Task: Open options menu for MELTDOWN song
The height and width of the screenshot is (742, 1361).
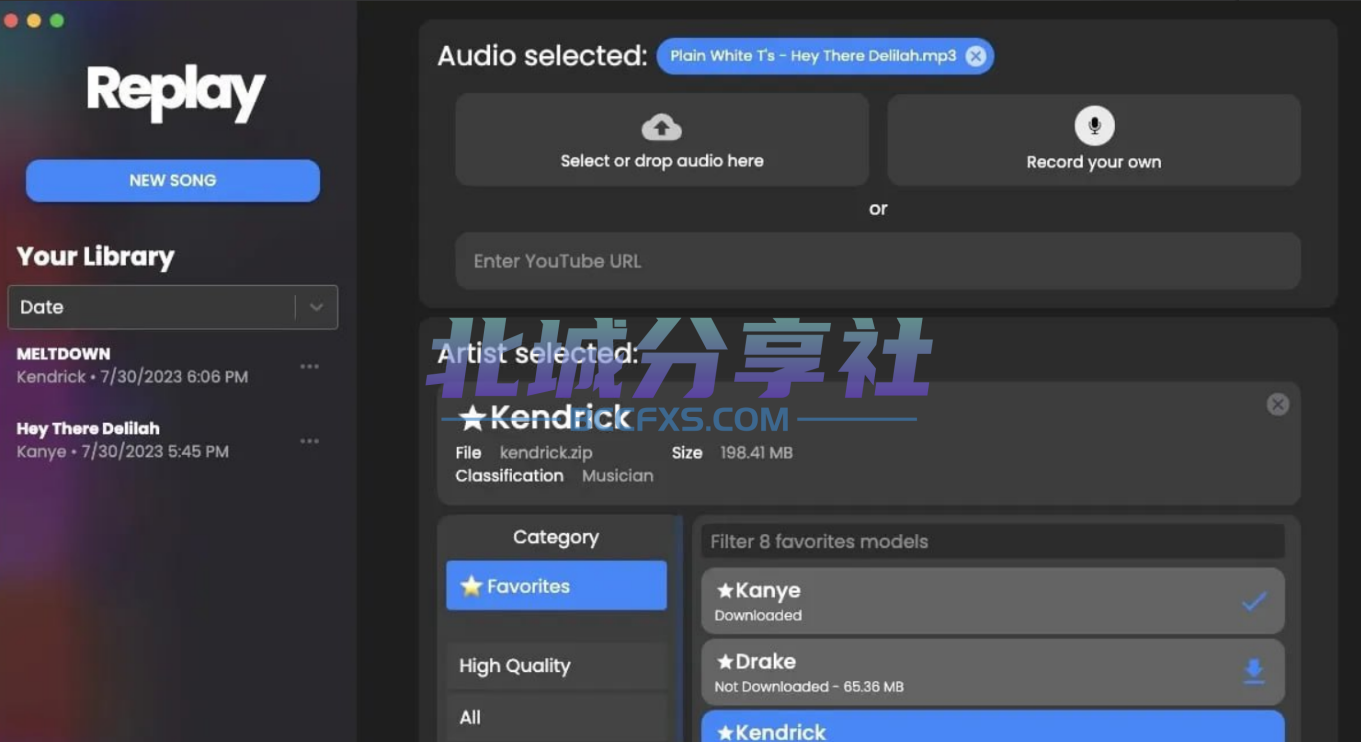Action: tap(310, 366)
